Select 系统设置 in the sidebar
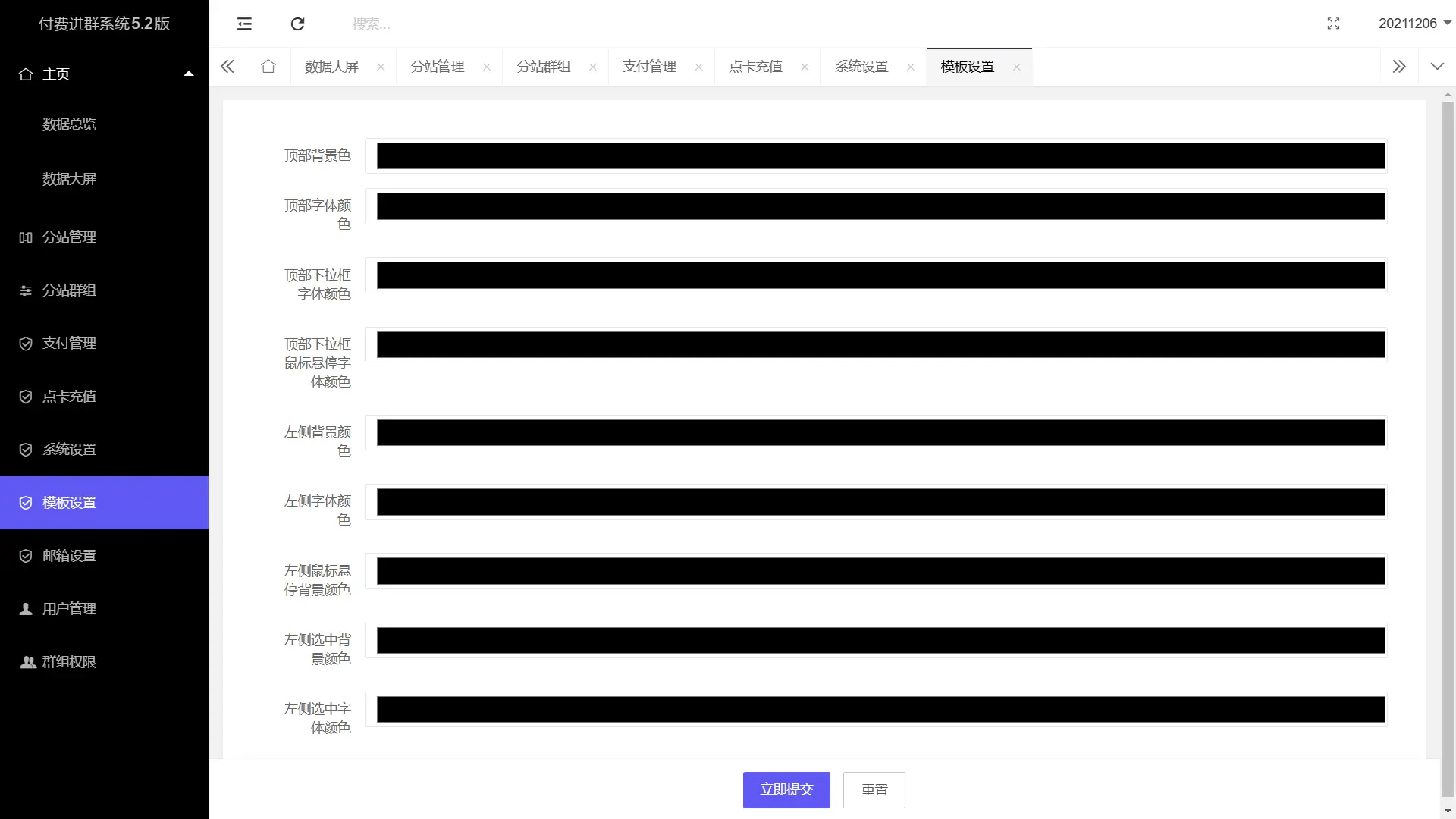 pyautogui.click(x=67, y=449)
